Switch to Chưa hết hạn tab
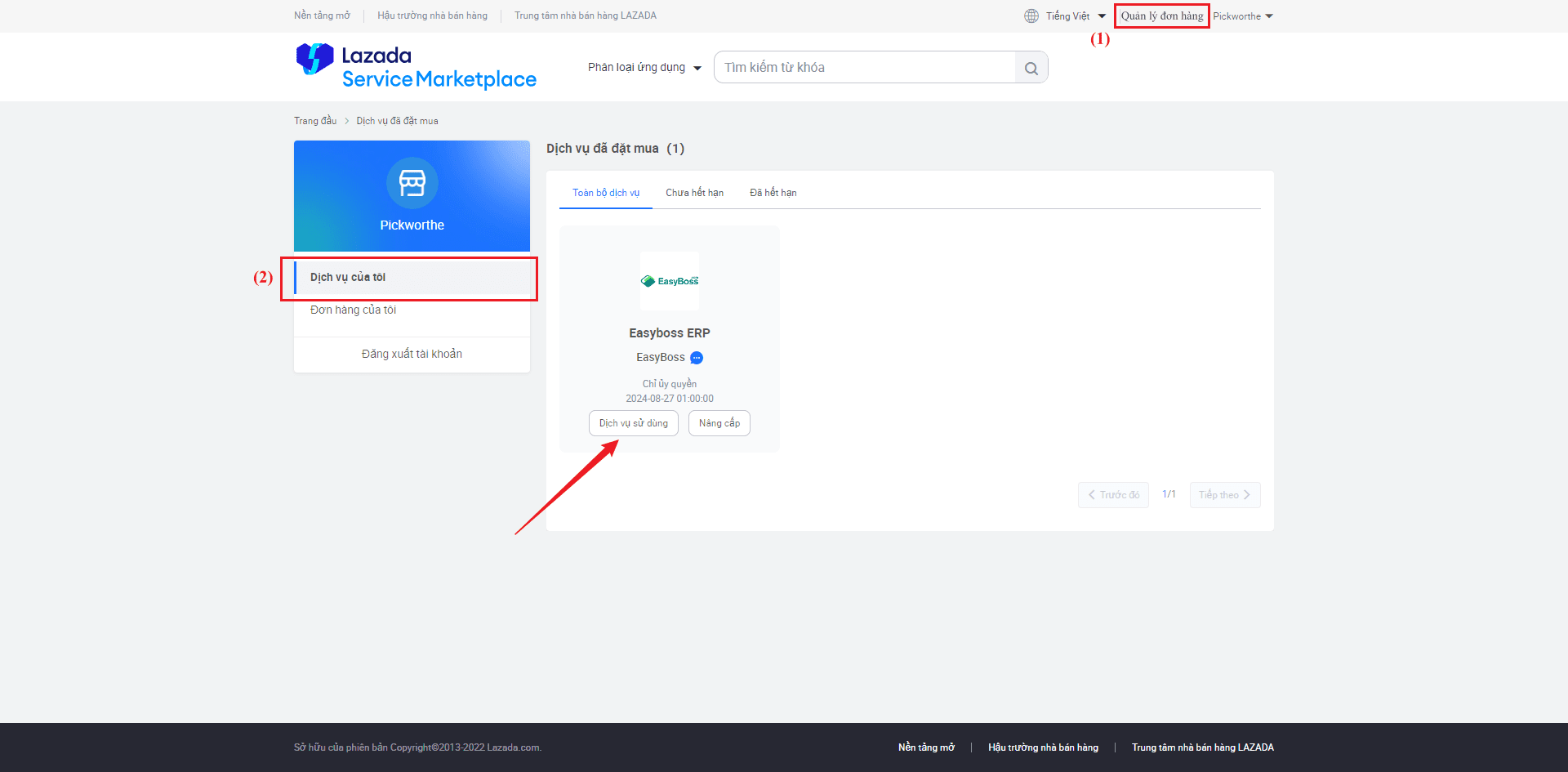 pos(694,193)
